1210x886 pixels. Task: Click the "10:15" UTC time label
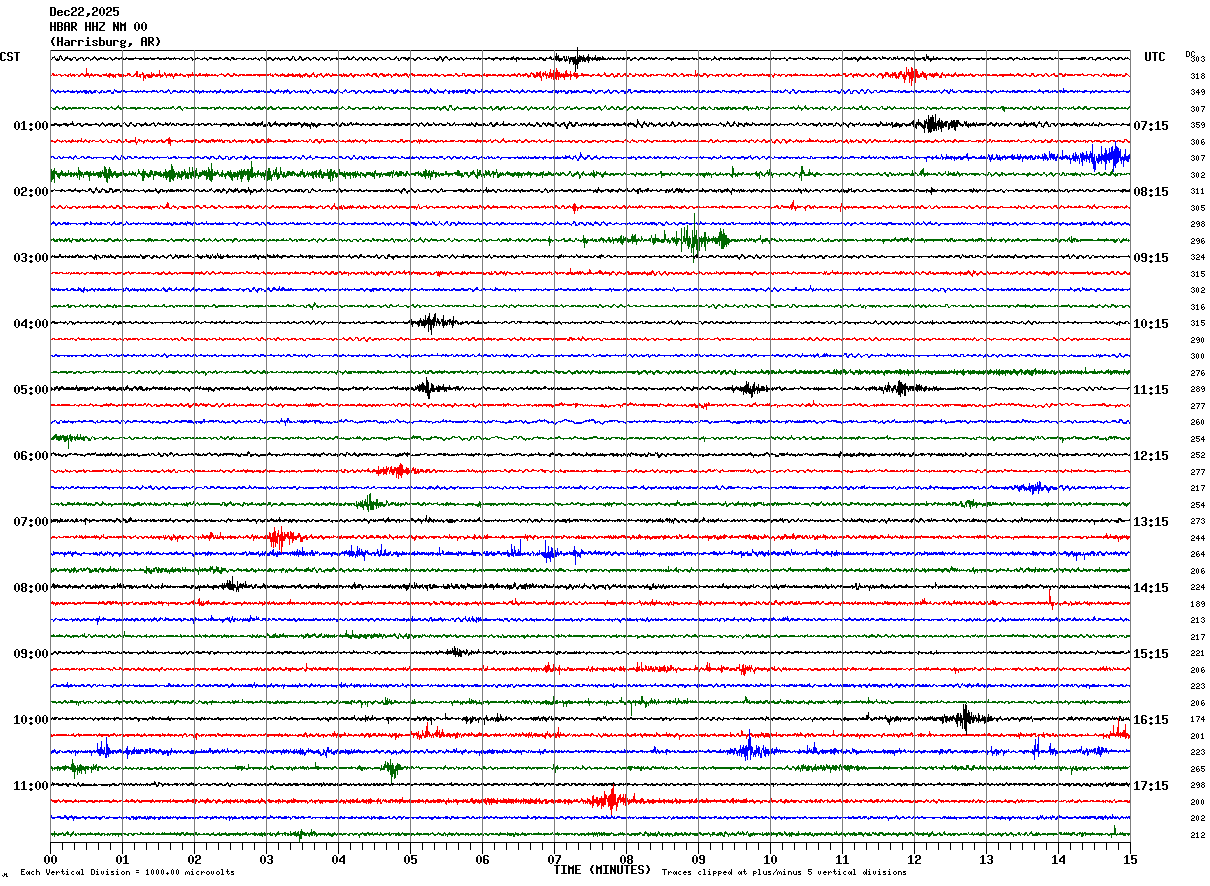1152,324
